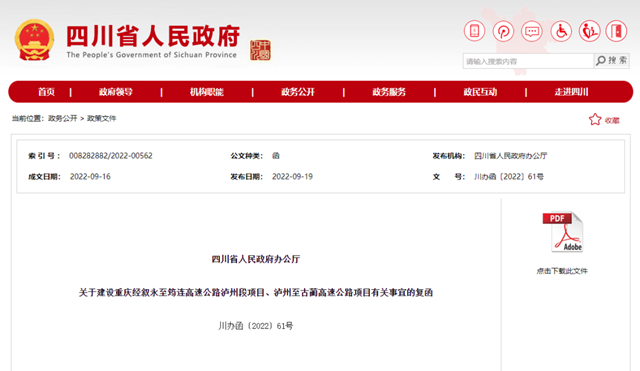Click document number 川办函〔2022〕61号 in info table
The image size is (640, 371).
point(509,176)
